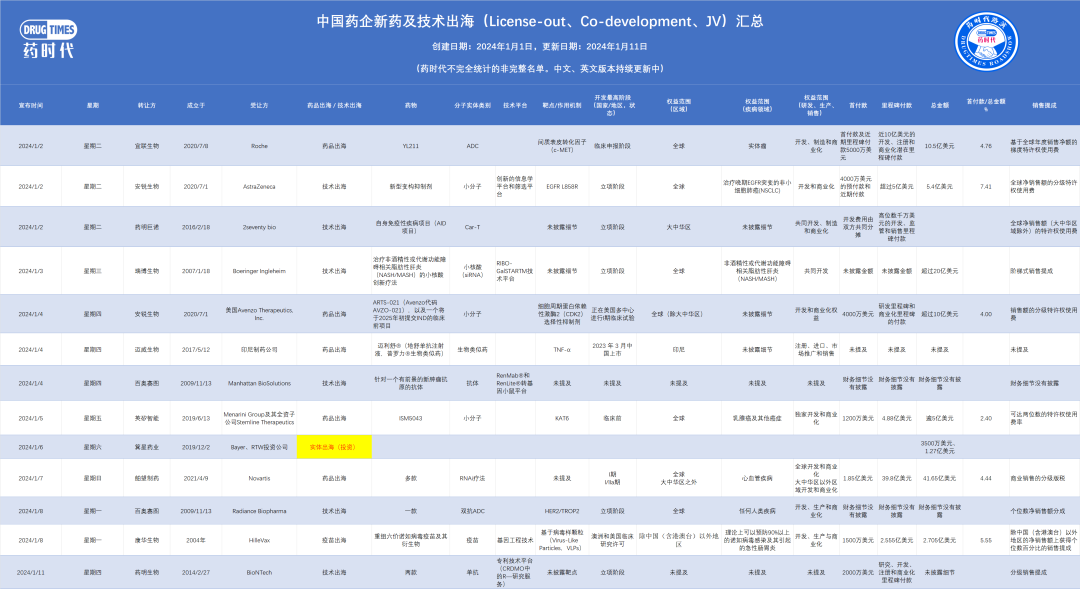This screenshot has height=589, width=1080.
Task: Select the yellow highlighted 实体出海（投资） cell
Action: point(334,447)
